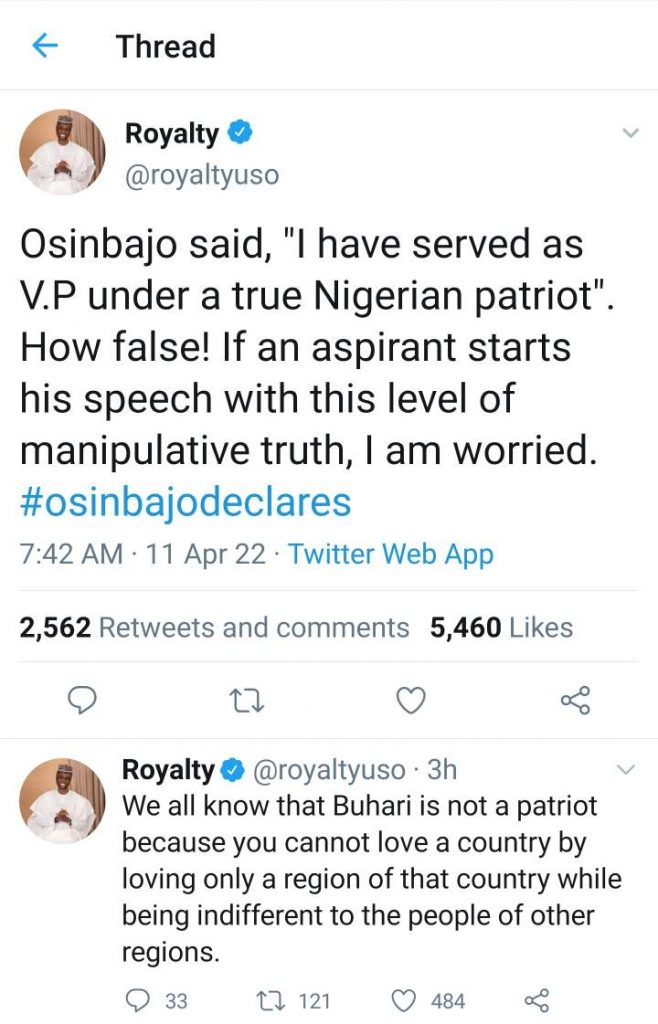Open the Twitter Web App source link
Viewport: 658px width, 1024px height.
tap(391, 554)
